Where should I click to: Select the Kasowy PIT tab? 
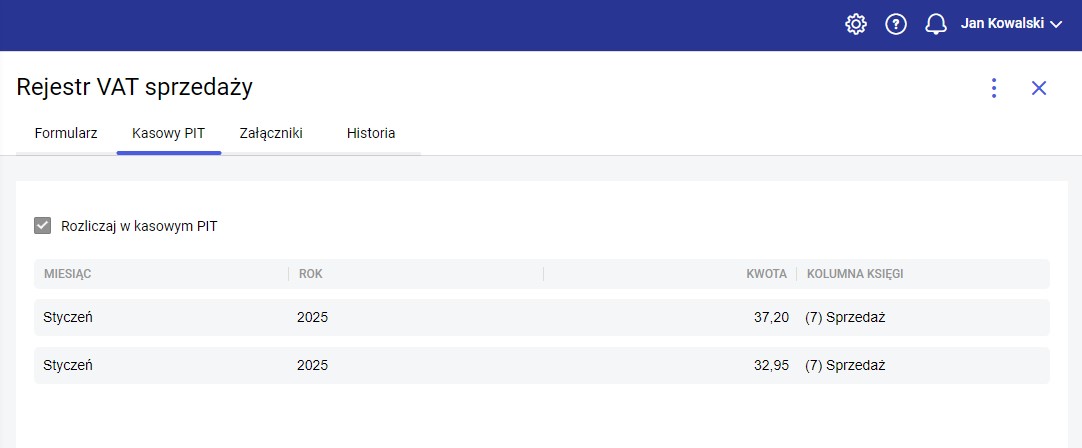pos(168,133)
